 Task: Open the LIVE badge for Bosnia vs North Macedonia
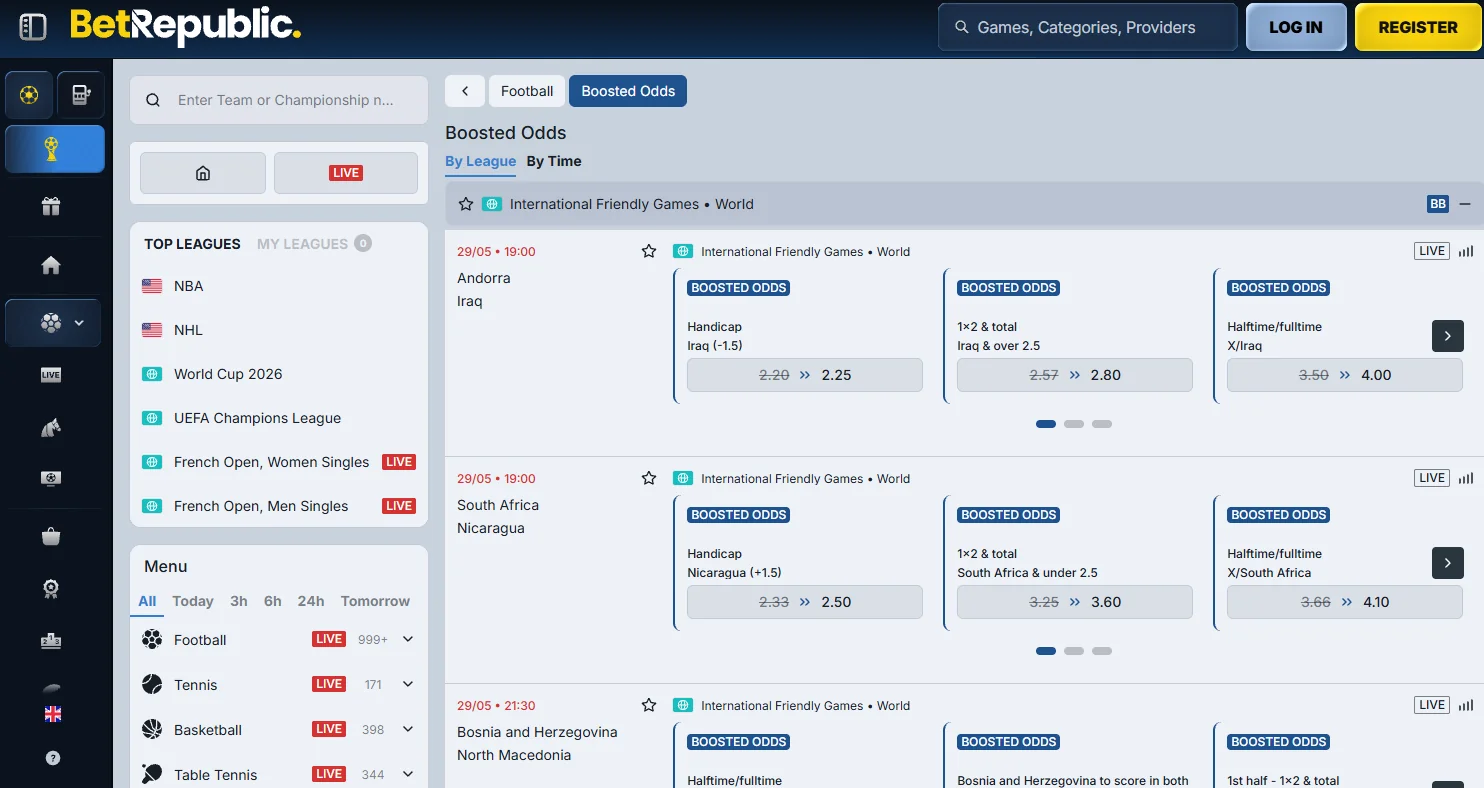coord(1432,706)
